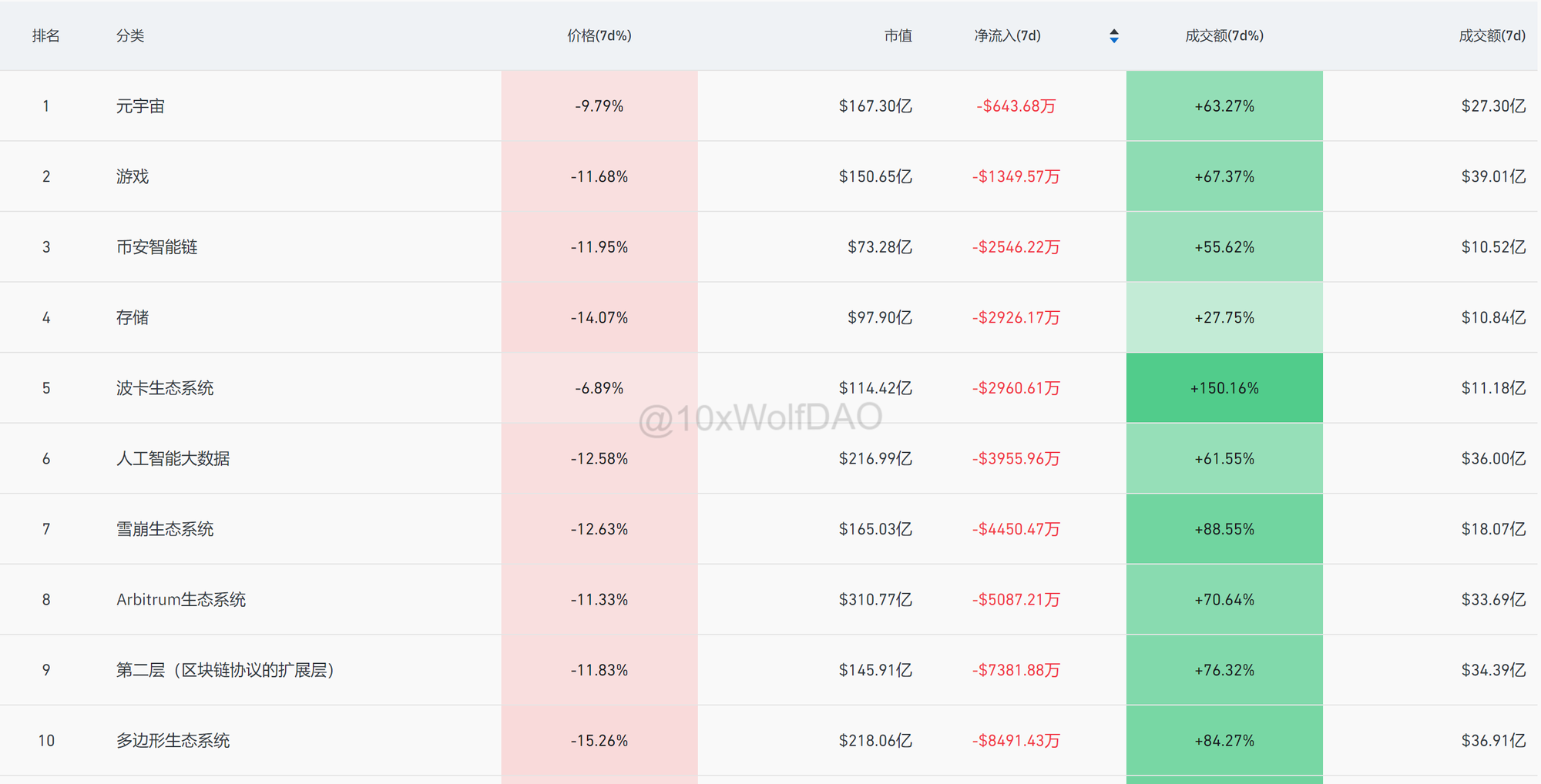Click market cap $165.03亿
1541x784 pixels.
[x=875, y=529]
